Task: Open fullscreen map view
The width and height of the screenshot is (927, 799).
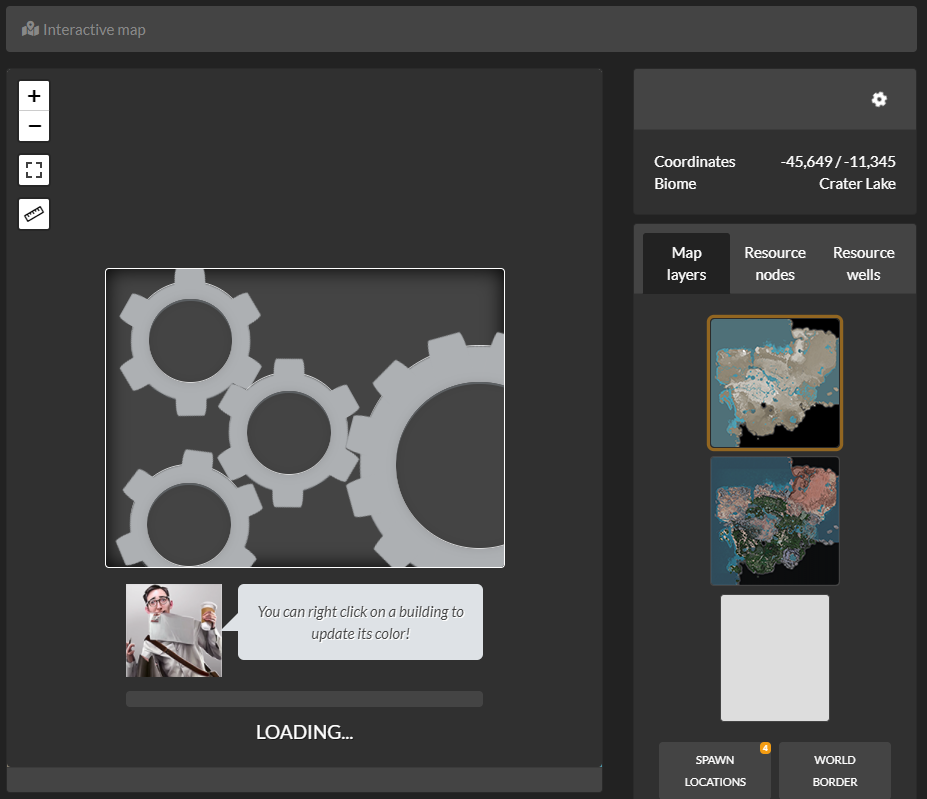Action: (33, 169)
